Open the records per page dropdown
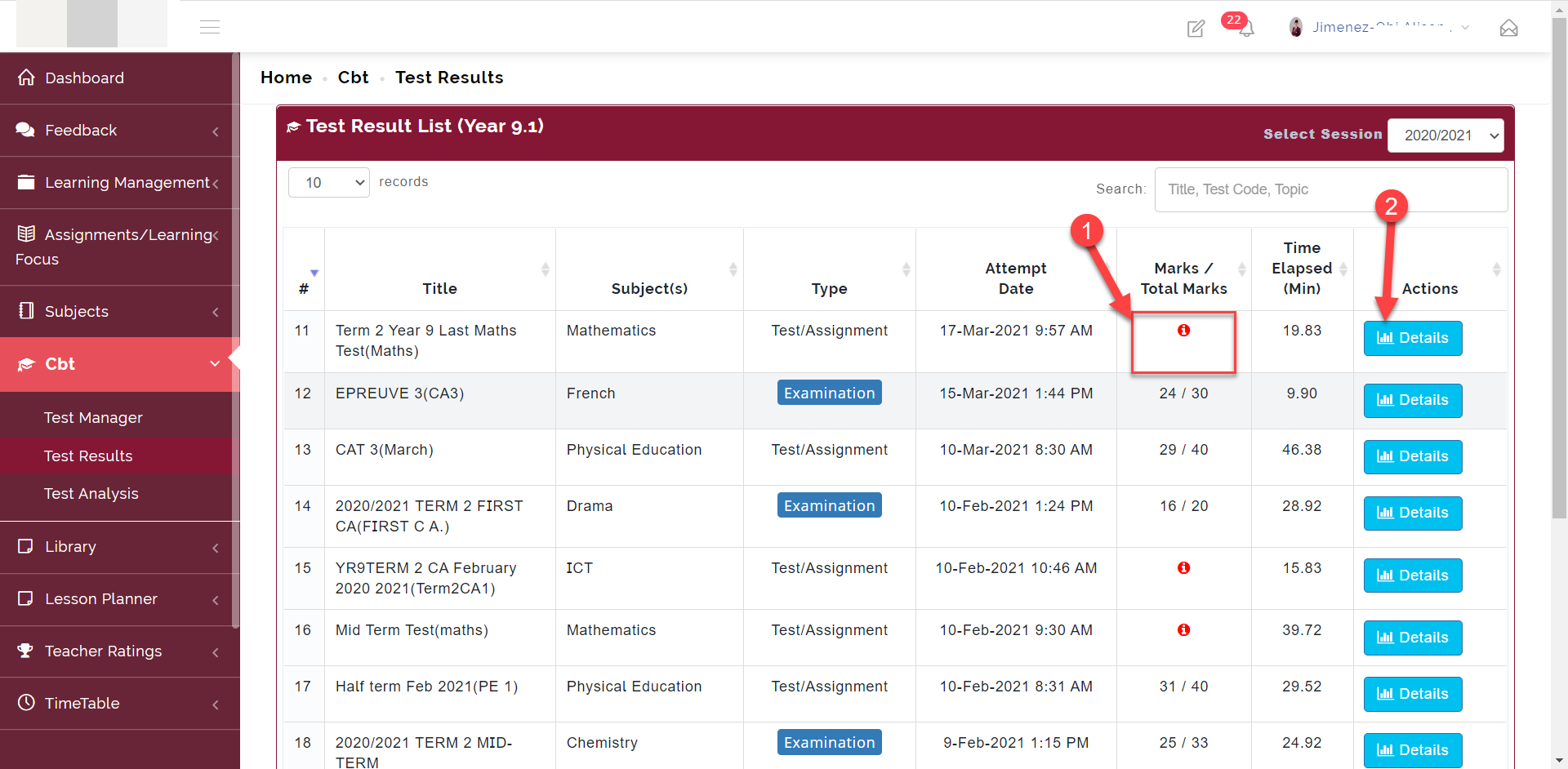The image size is (1568, 769). point(329,182)
